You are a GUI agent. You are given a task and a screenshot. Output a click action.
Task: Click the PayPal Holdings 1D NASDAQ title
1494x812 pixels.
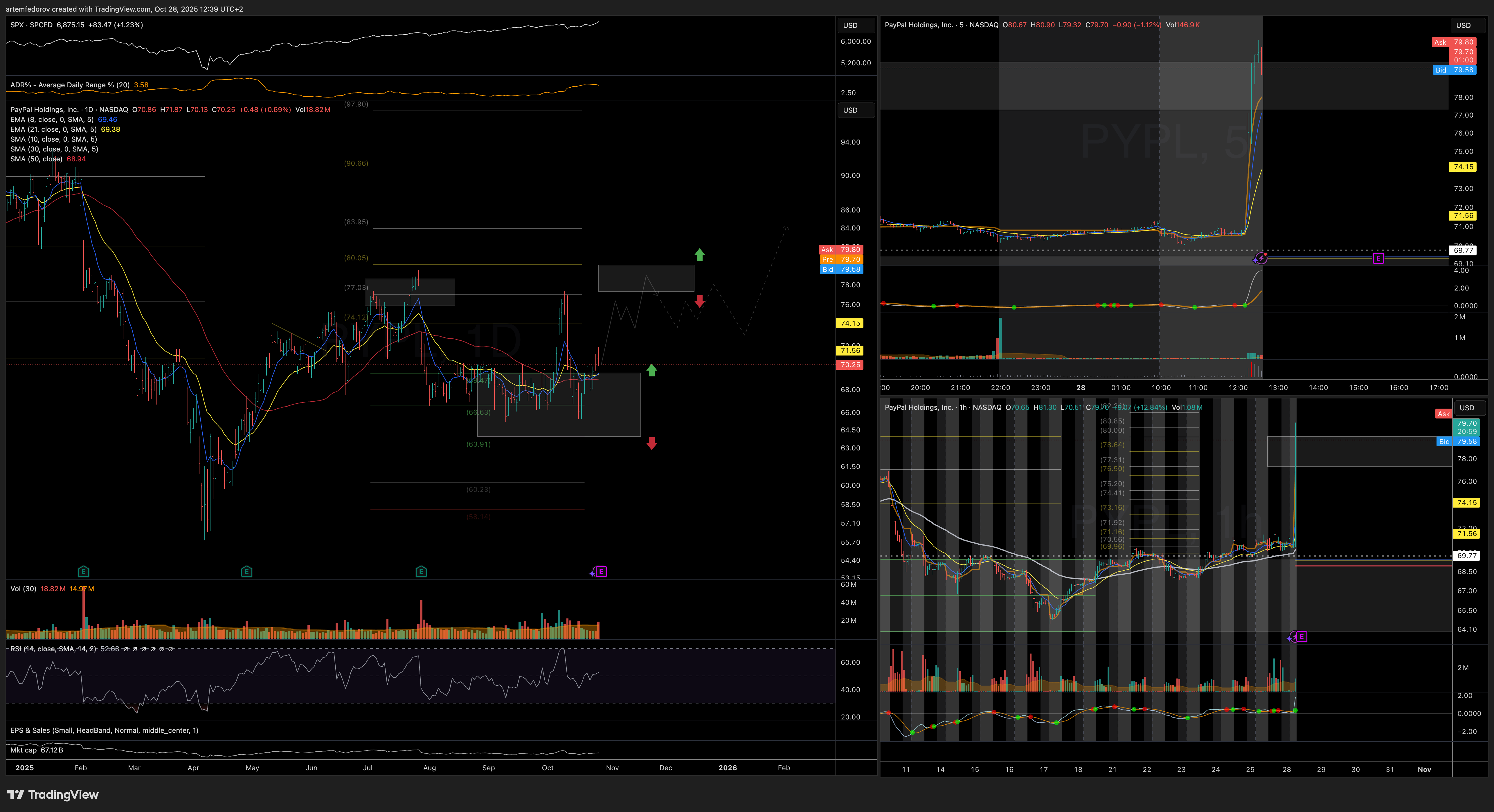point(69,109)
